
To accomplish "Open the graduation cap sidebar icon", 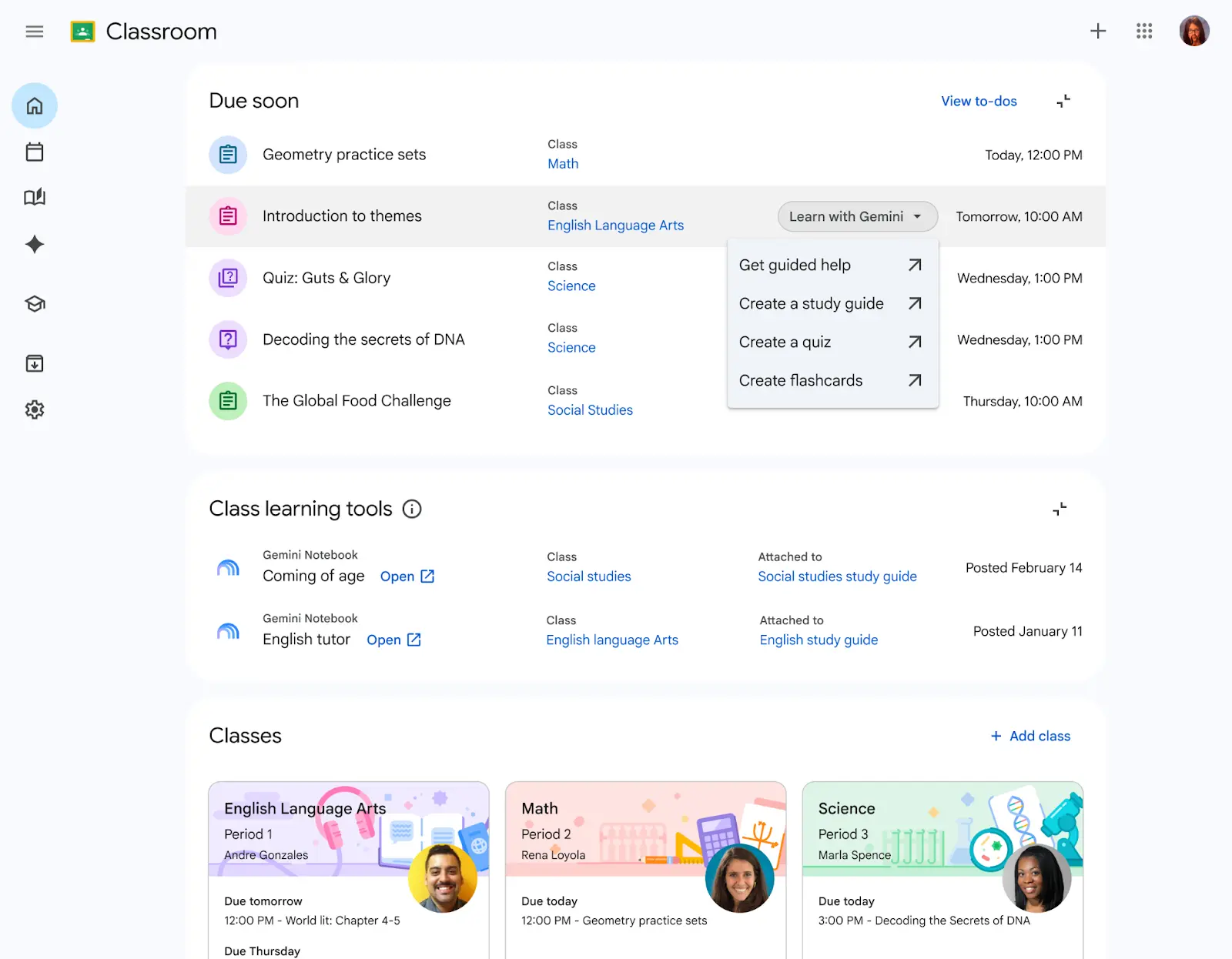I will pyautogui.click(x=35, y=304).
